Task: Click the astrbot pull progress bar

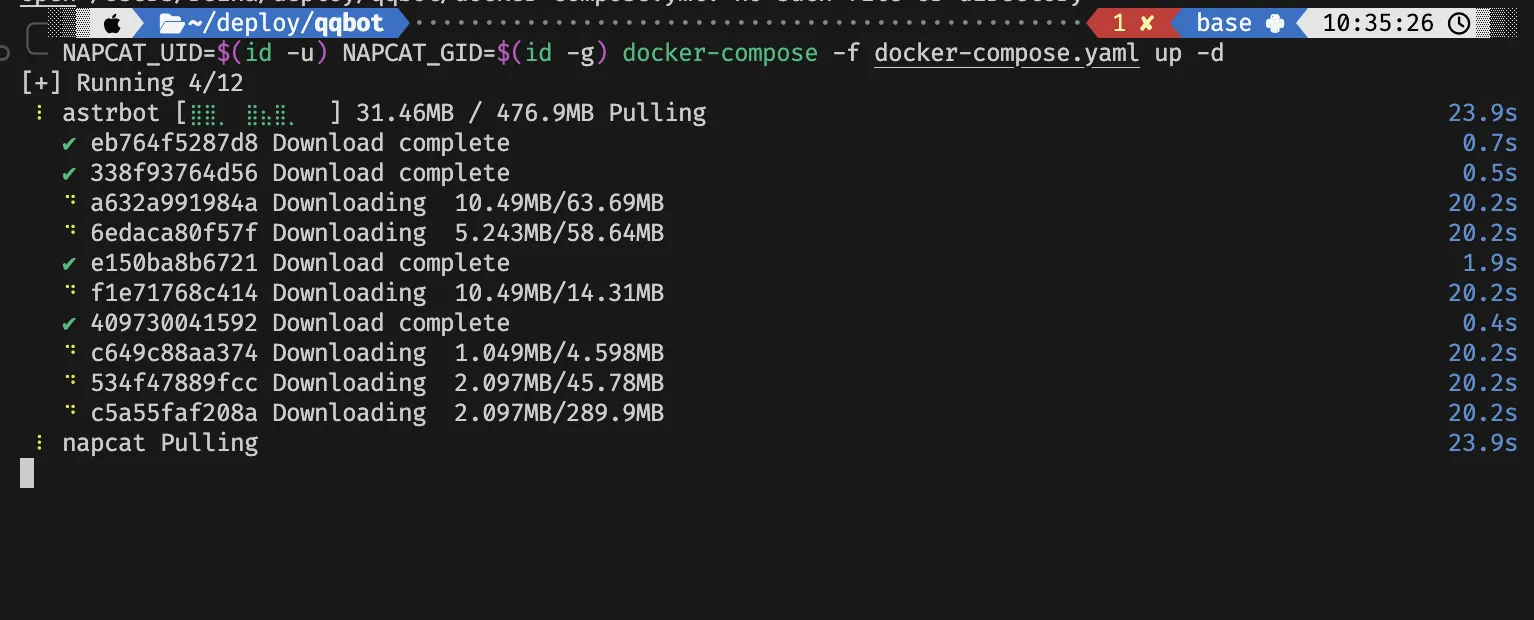Action: 259,113
